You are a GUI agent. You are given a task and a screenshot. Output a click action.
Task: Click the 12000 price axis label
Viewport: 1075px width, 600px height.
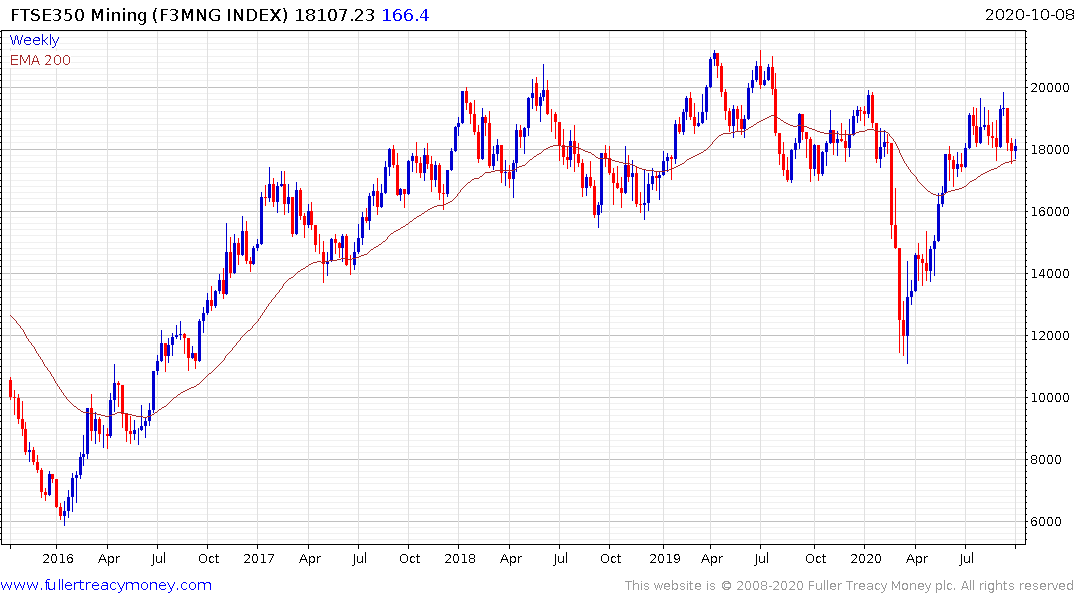(1050, 336)
